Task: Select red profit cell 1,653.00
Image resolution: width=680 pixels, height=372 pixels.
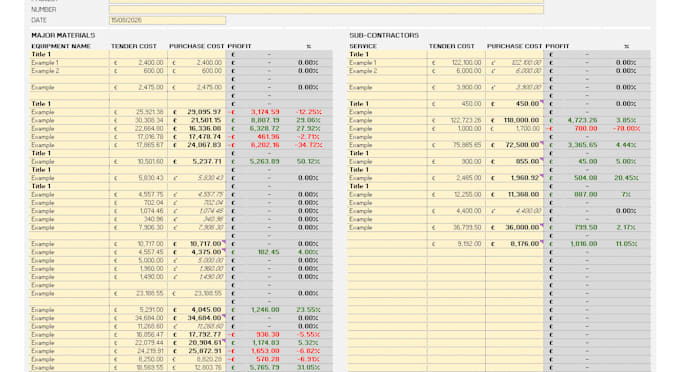Action: (x=265, y=351)
